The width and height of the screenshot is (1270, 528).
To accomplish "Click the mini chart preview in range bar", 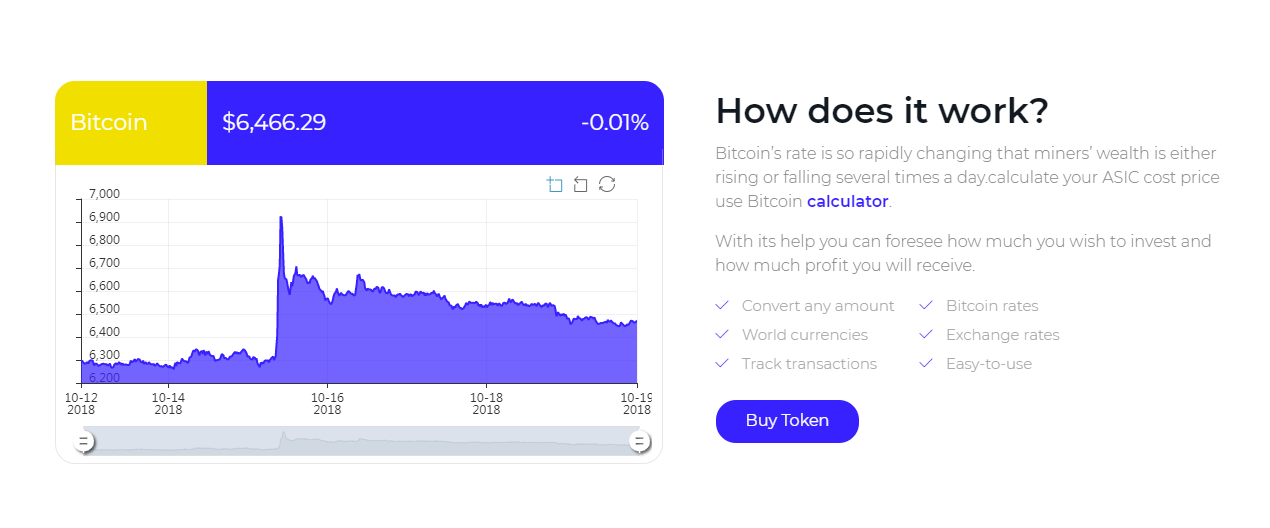I will (360, 441).
